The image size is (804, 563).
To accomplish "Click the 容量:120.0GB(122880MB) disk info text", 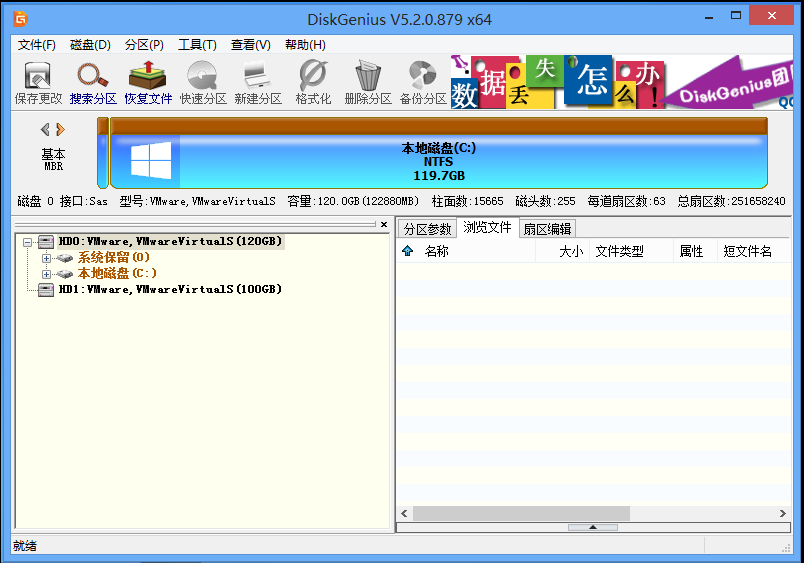I will click(353, 202).
